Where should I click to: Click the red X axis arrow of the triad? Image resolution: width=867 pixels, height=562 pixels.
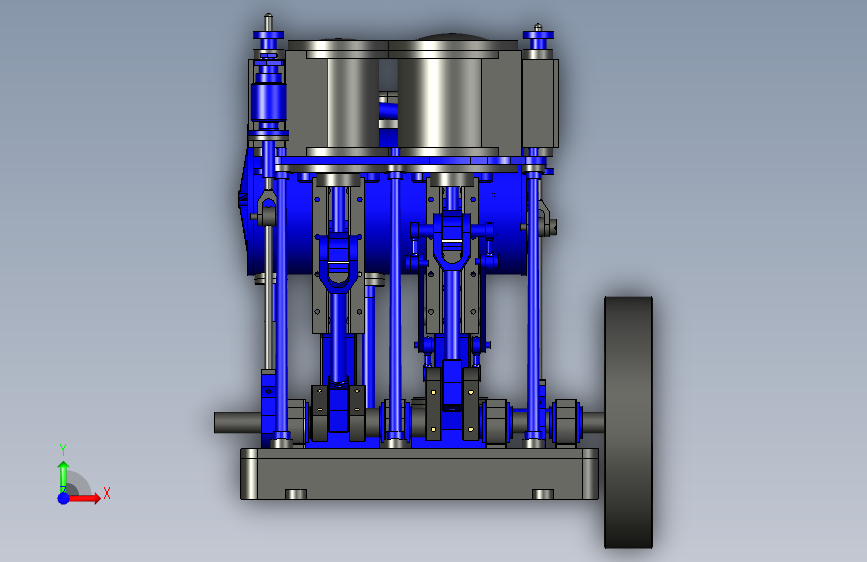click(x=84, y=498)
